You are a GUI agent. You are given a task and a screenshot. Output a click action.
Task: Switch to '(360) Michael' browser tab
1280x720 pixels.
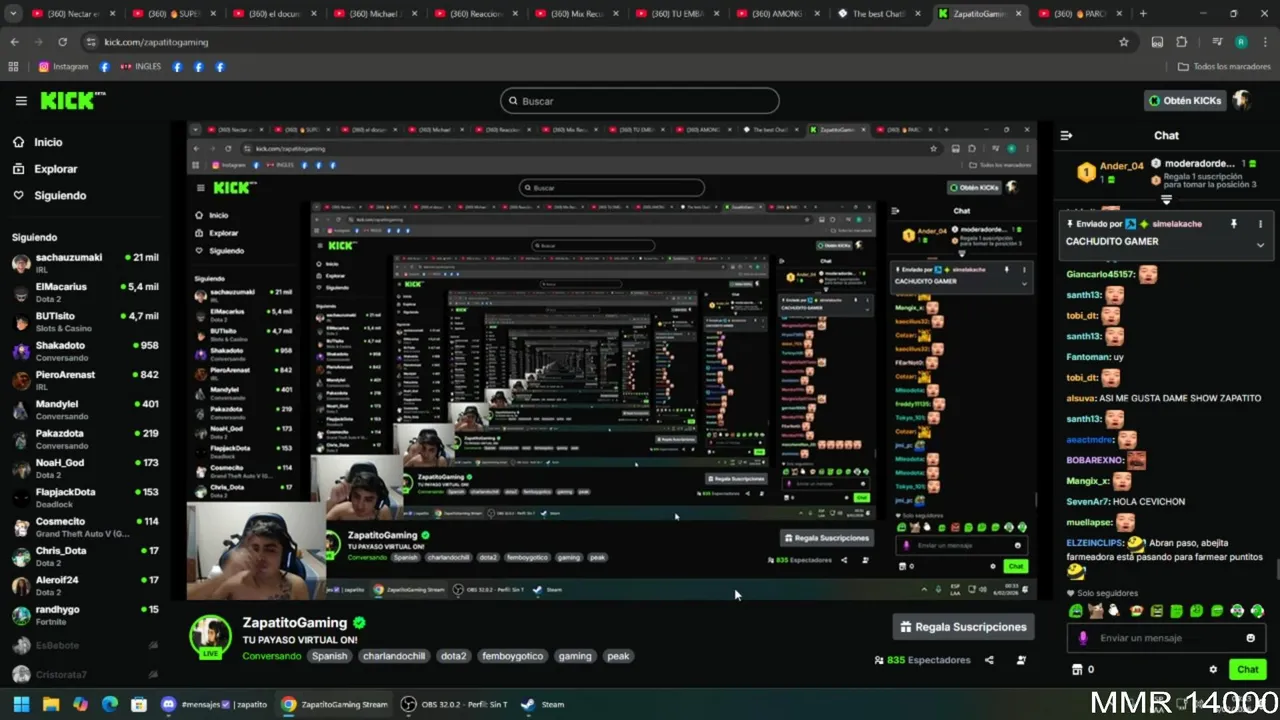coord(376,14)
